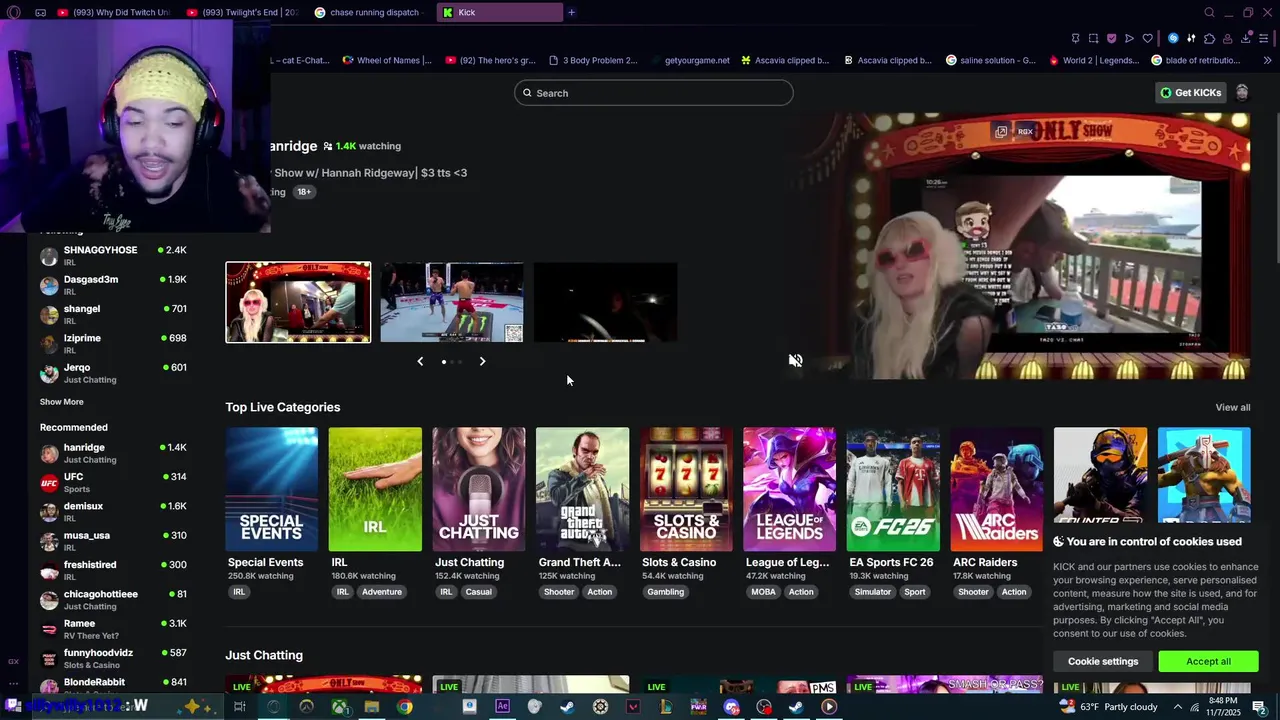Open a new browser tab with plus
The image size is (1280, 720).
571,12
